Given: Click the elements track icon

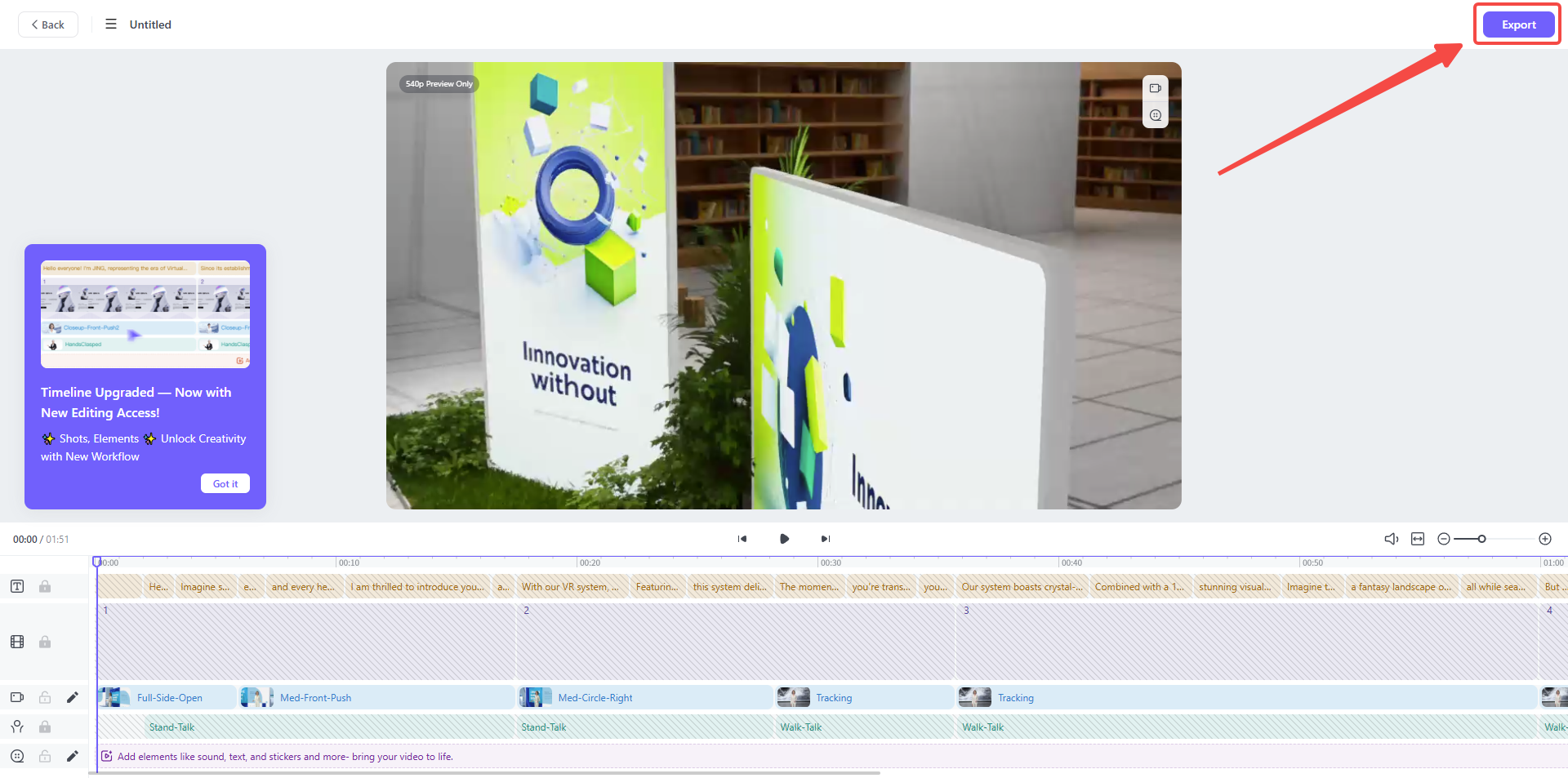Looking at the screenshot, I should click(17, 756).
